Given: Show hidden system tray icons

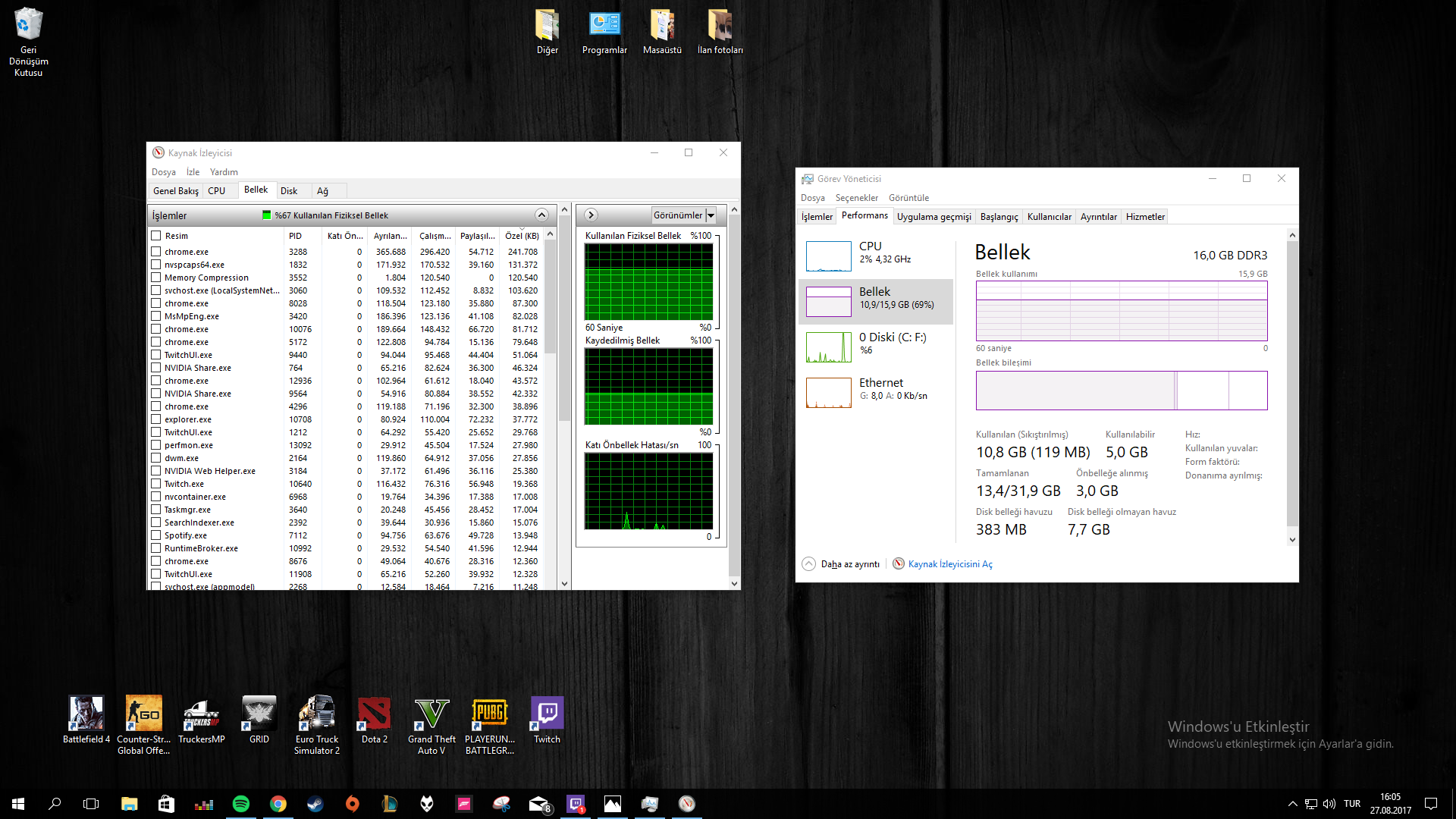Looking at the screenshot, I should pyautogui.click(x=1292, y=804).
